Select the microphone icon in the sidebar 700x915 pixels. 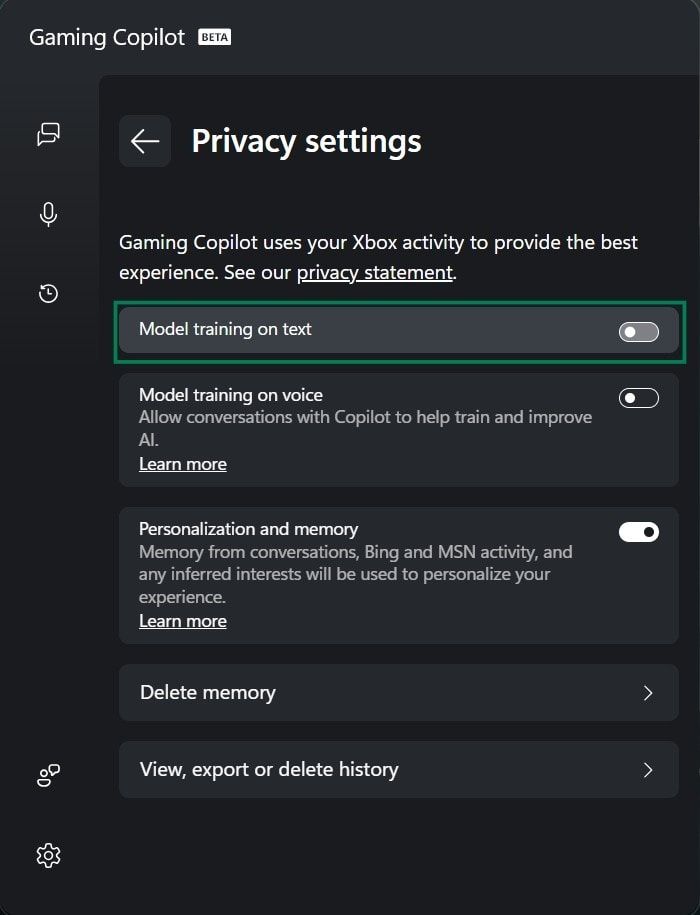coord(48,214)
